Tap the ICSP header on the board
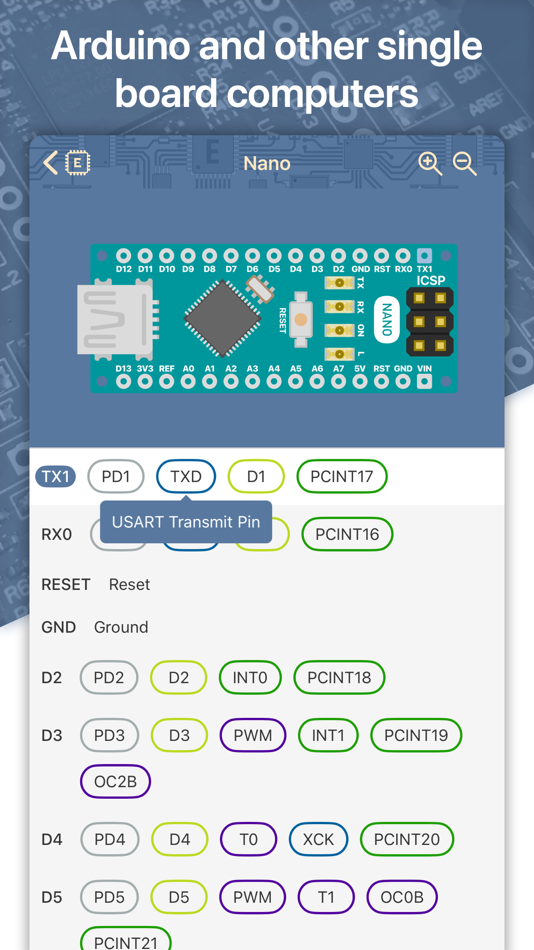Viewport: 534px width, 950px height. tap(430, 322)
